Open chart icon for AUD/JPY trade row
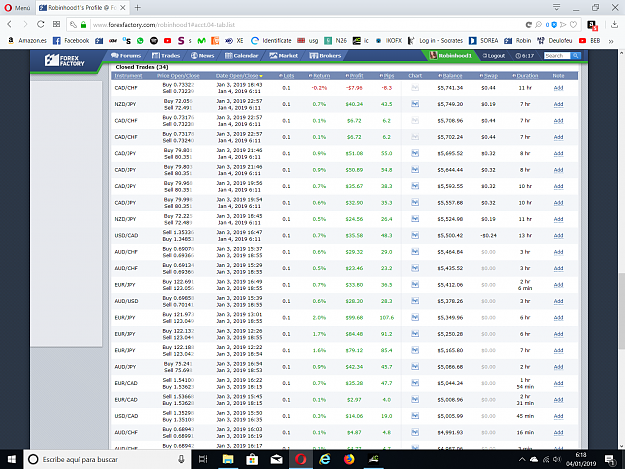This screenshot has height=469, width=625. click(415, 367)
